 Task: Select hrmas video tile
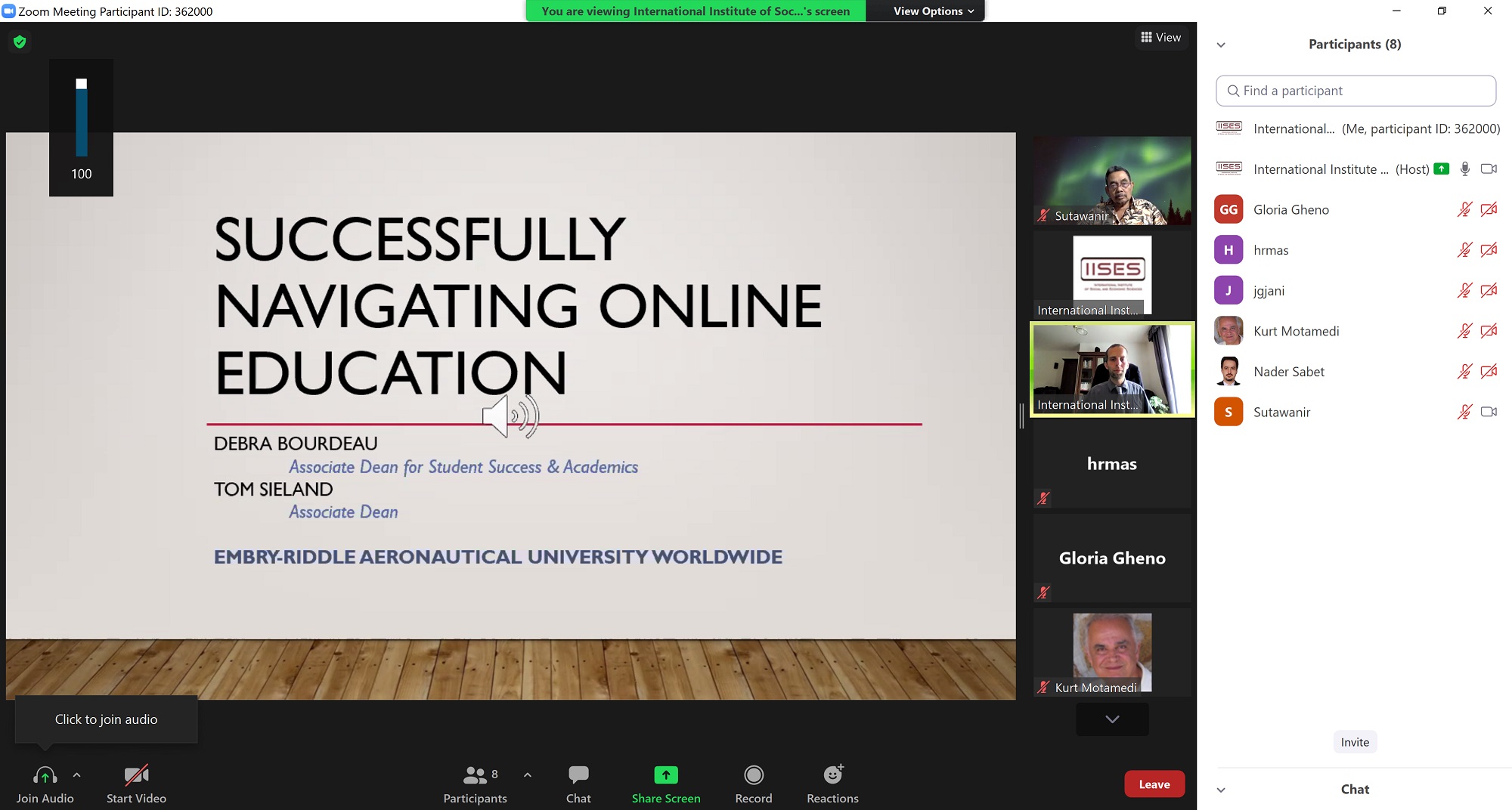pyautogui.click(x=1112, y=464)
